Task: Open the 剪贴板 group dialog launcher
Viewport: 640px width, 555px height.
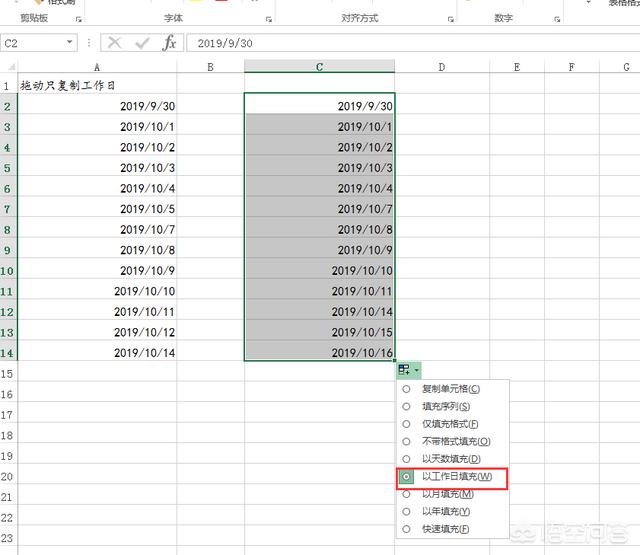Action: 79,19
